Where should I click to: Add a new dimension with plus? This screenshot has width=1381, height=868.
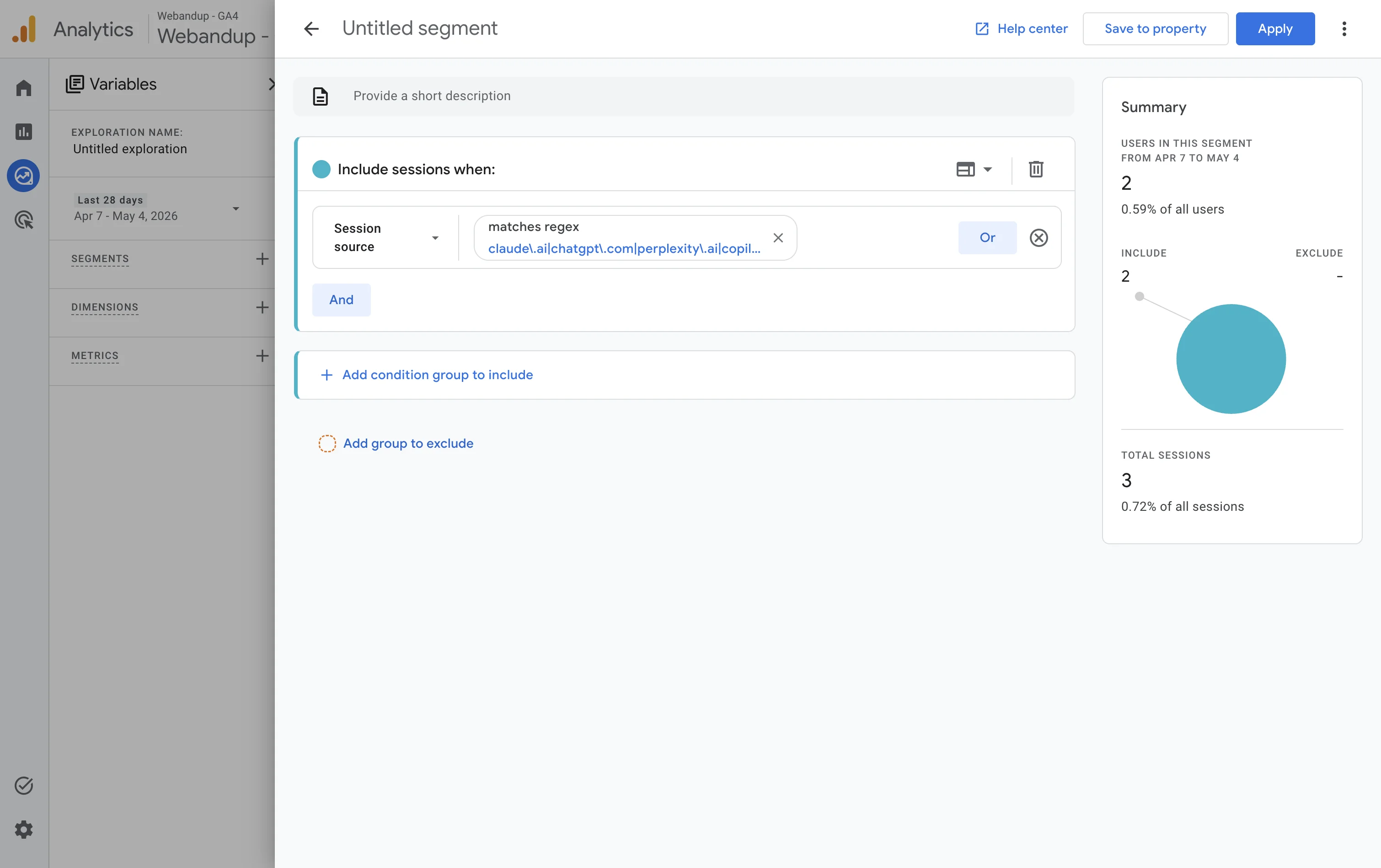click(262, 307)
